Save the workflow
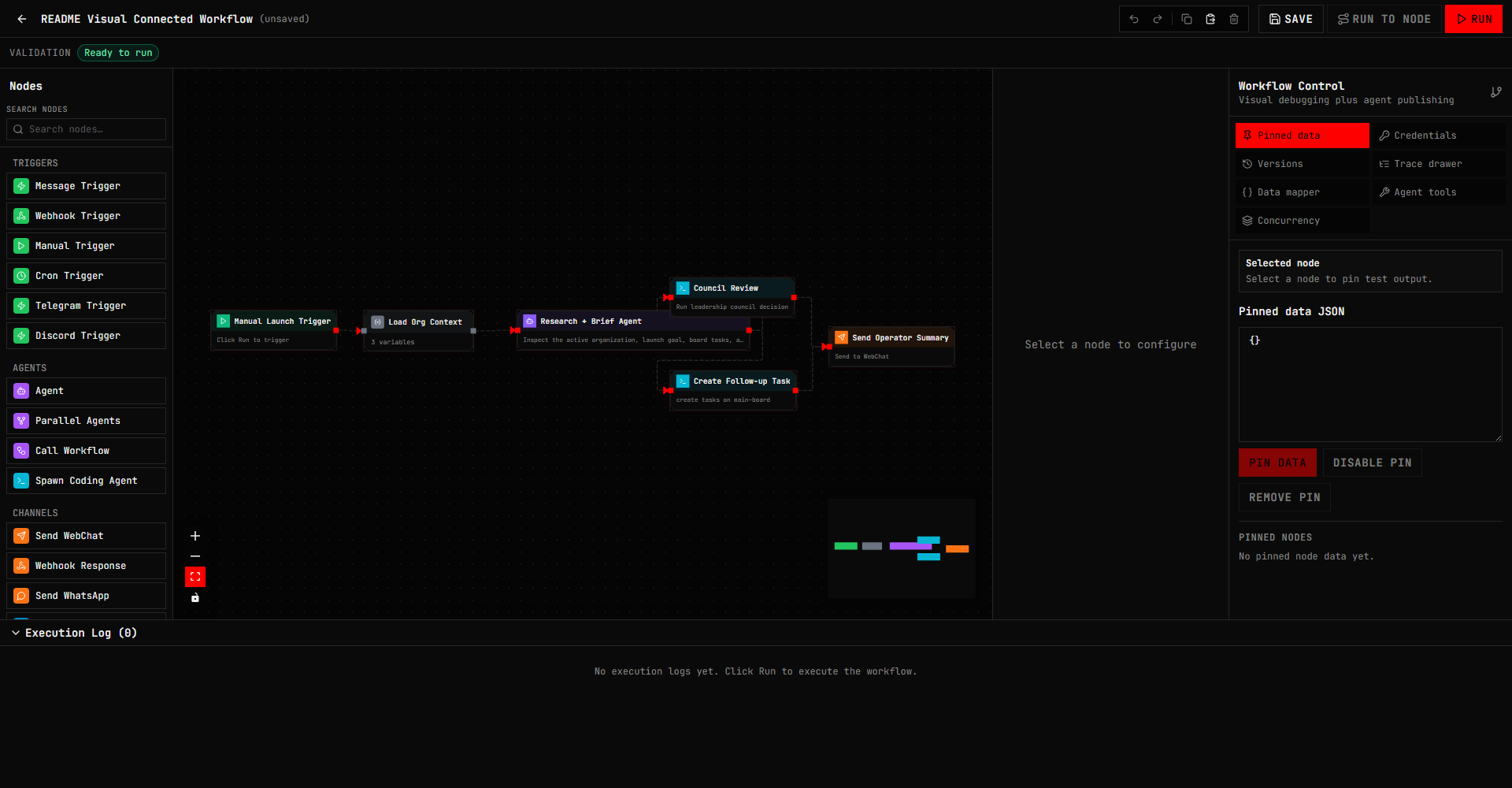 (1291, 19)
